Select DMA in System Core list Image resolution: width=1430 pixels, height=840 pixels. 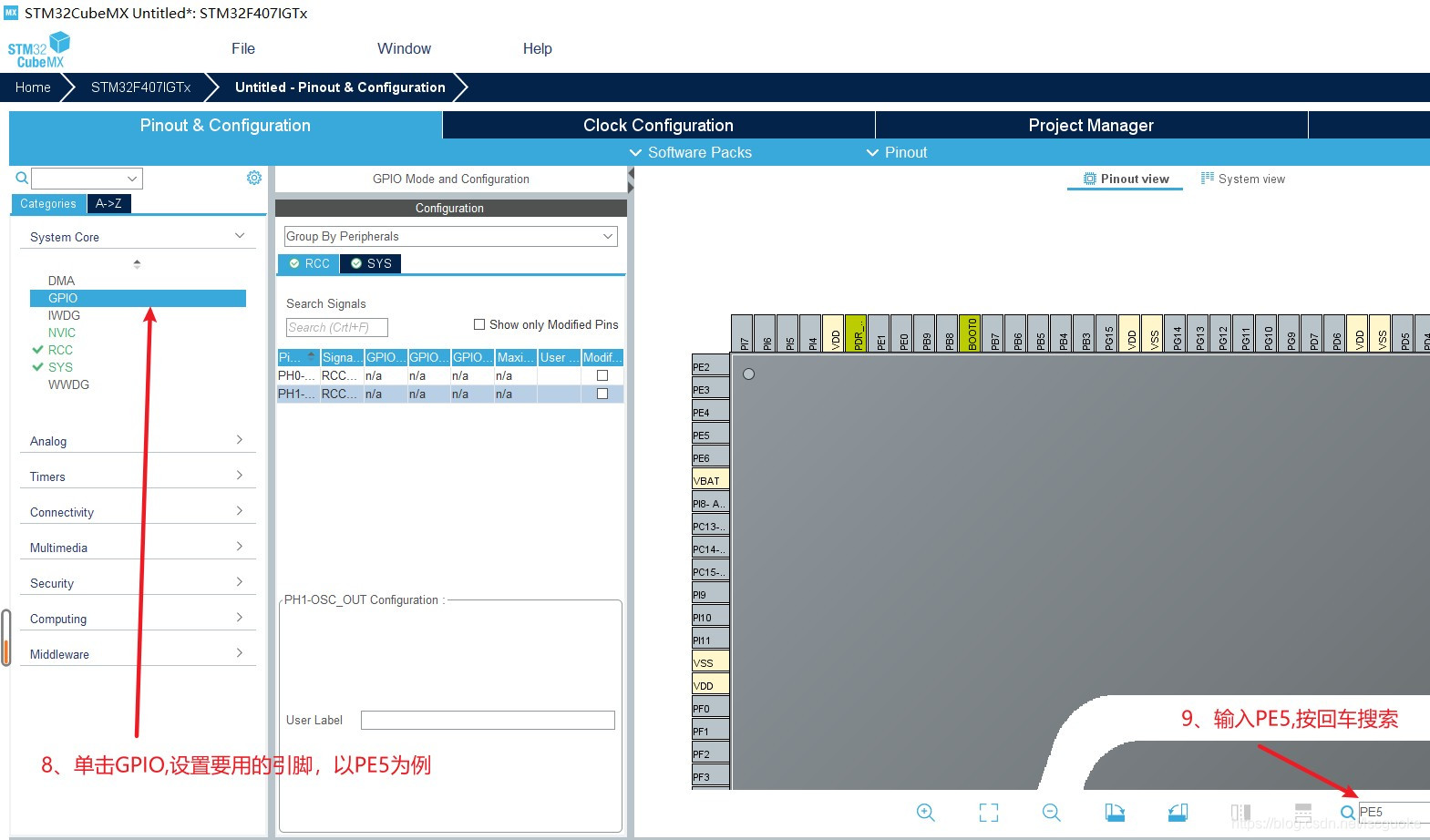(x=61, y=281)
